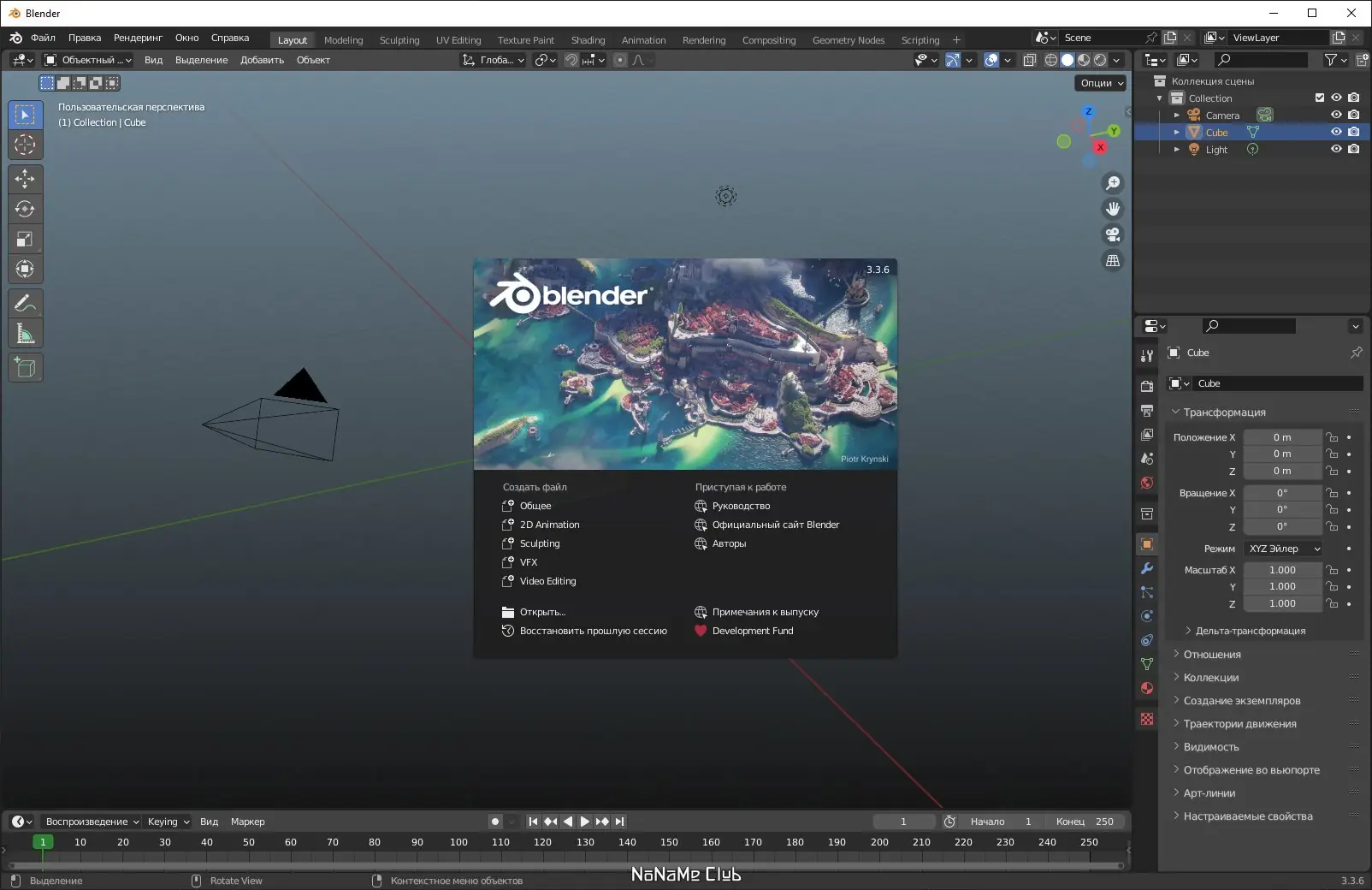Open the Render properties tab
1372x890 pixels.
tap(1147, 387)
